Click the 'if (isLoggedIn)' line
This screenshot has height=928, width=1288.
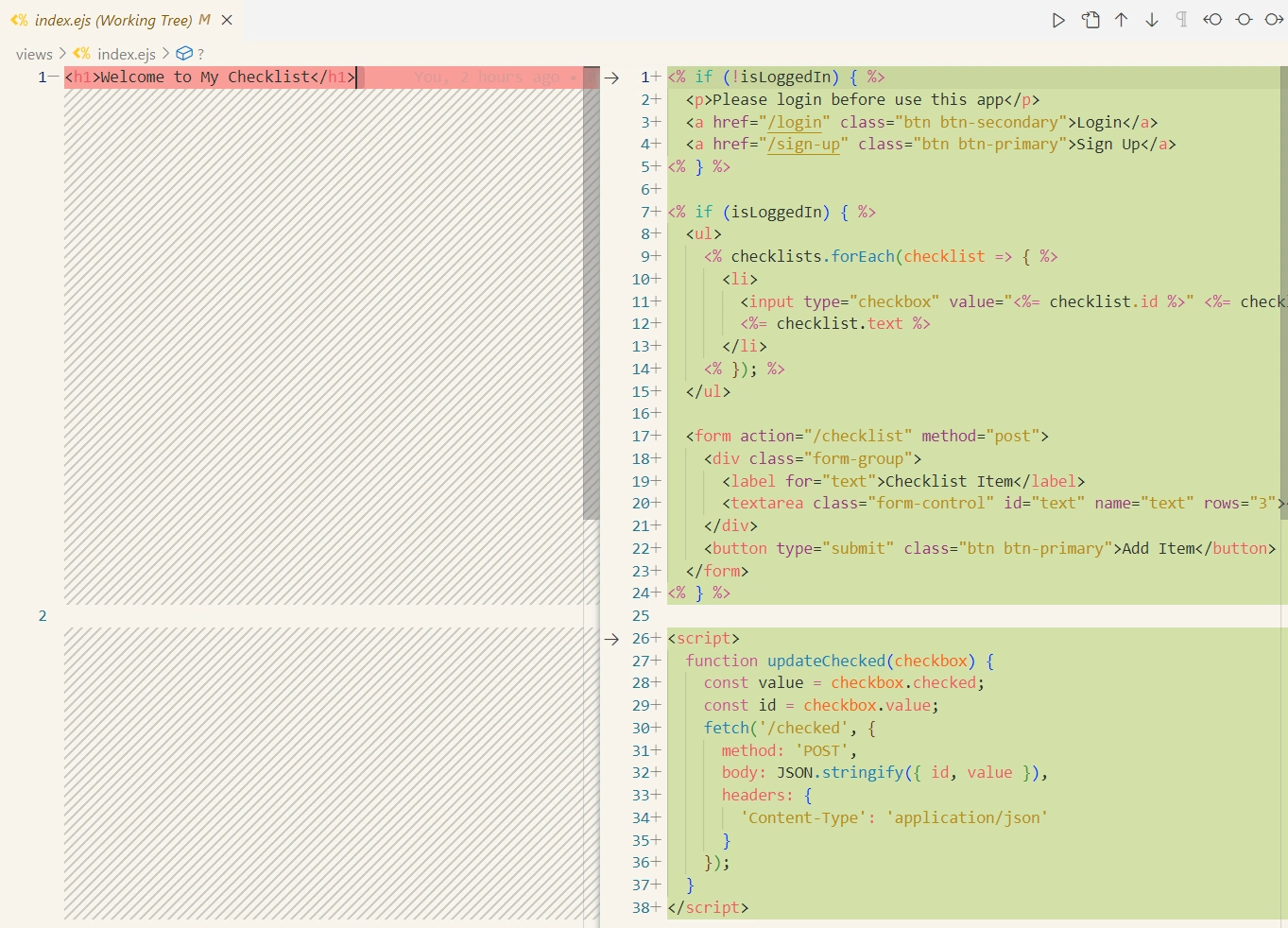pyautogui.click(x=771, y=212)
